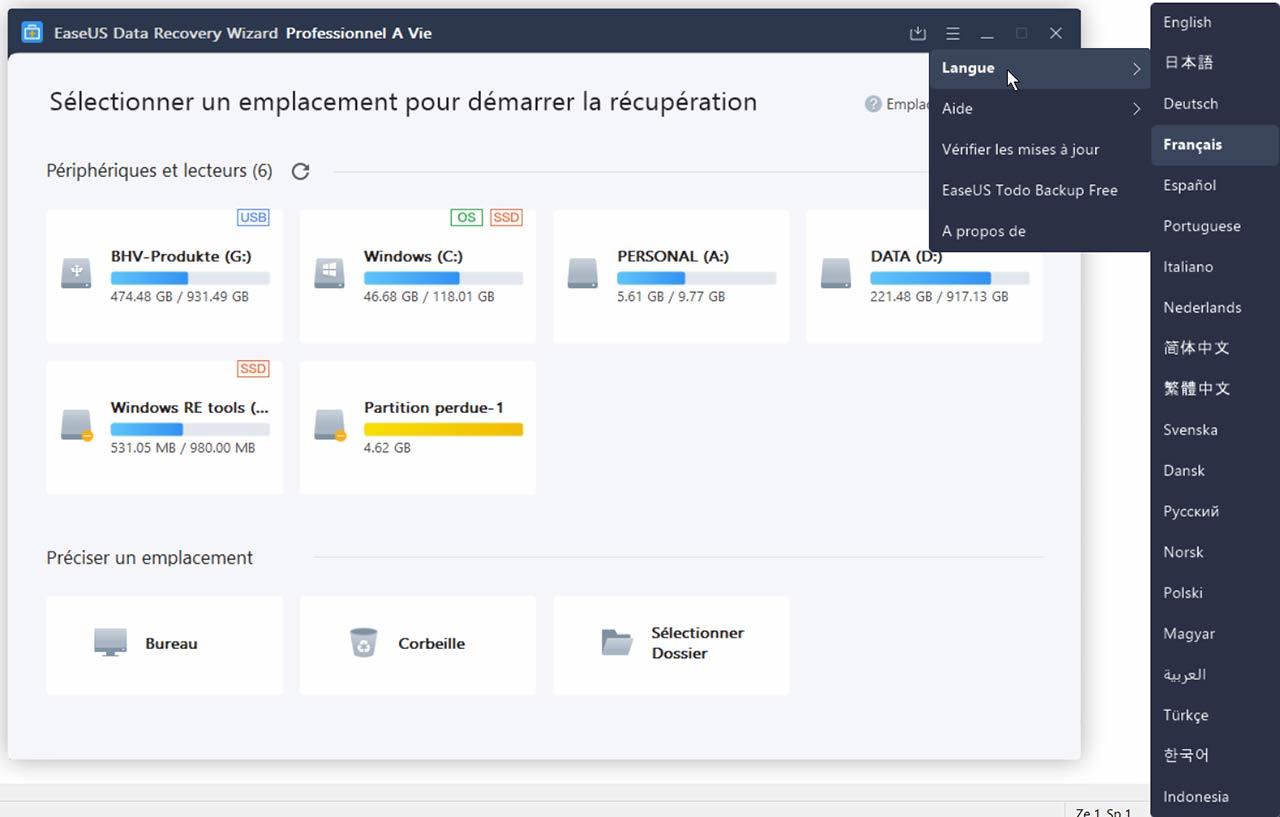Image resolution: width=1280 pixels, height=817 pixels.
Task: Click the 5.61 GB / 9.77 GB text
Action: click(x=671, y=297)
